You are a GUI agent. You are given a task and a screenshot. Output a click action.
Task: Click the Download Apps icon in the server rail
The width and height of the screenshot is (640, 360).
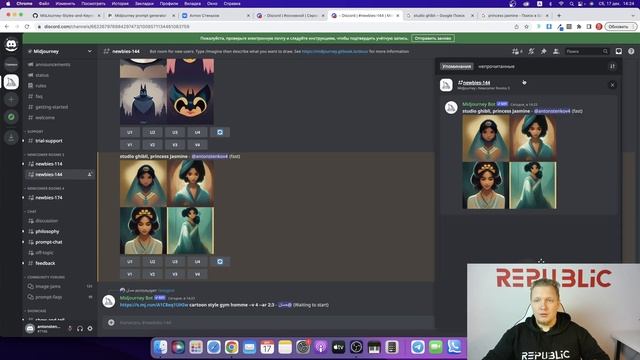[11, 137]
